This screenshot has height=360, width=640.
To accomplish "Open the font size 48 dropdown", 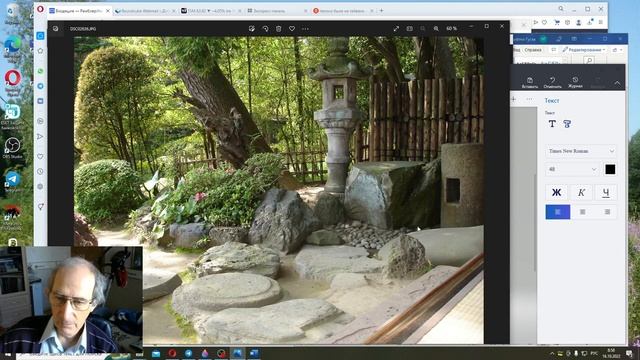I will [x=572, y=169].
